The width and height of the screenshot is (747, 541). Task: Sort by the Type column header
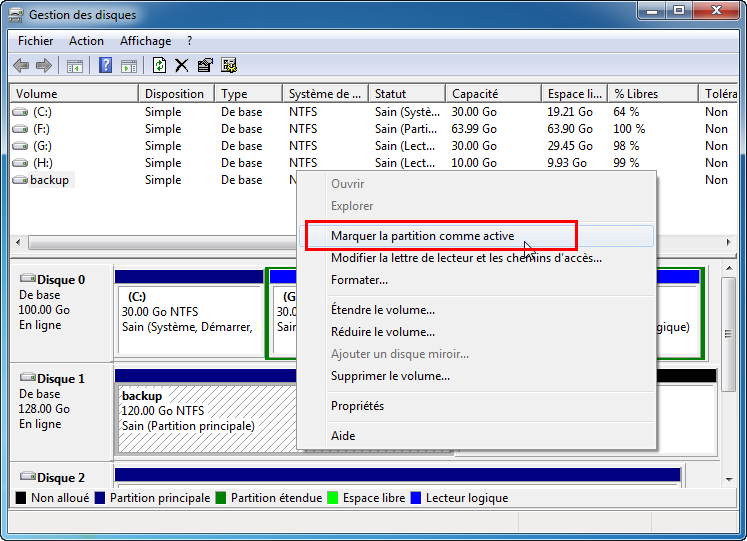click(x=249, y=94)
